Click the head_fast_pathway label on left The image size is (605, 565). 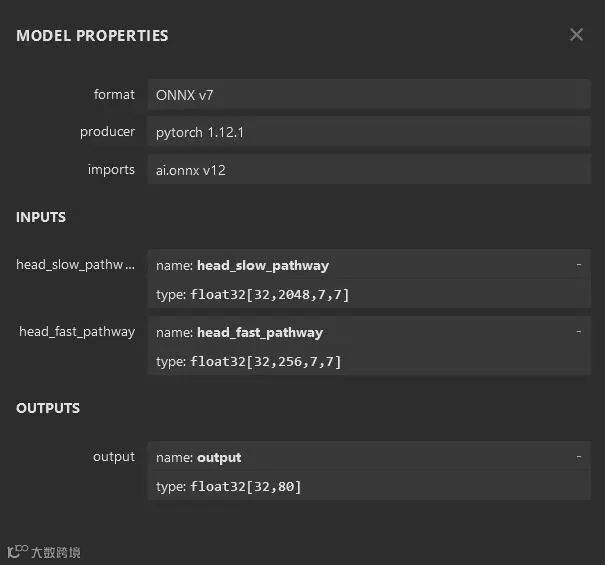[x=77, y=332]
